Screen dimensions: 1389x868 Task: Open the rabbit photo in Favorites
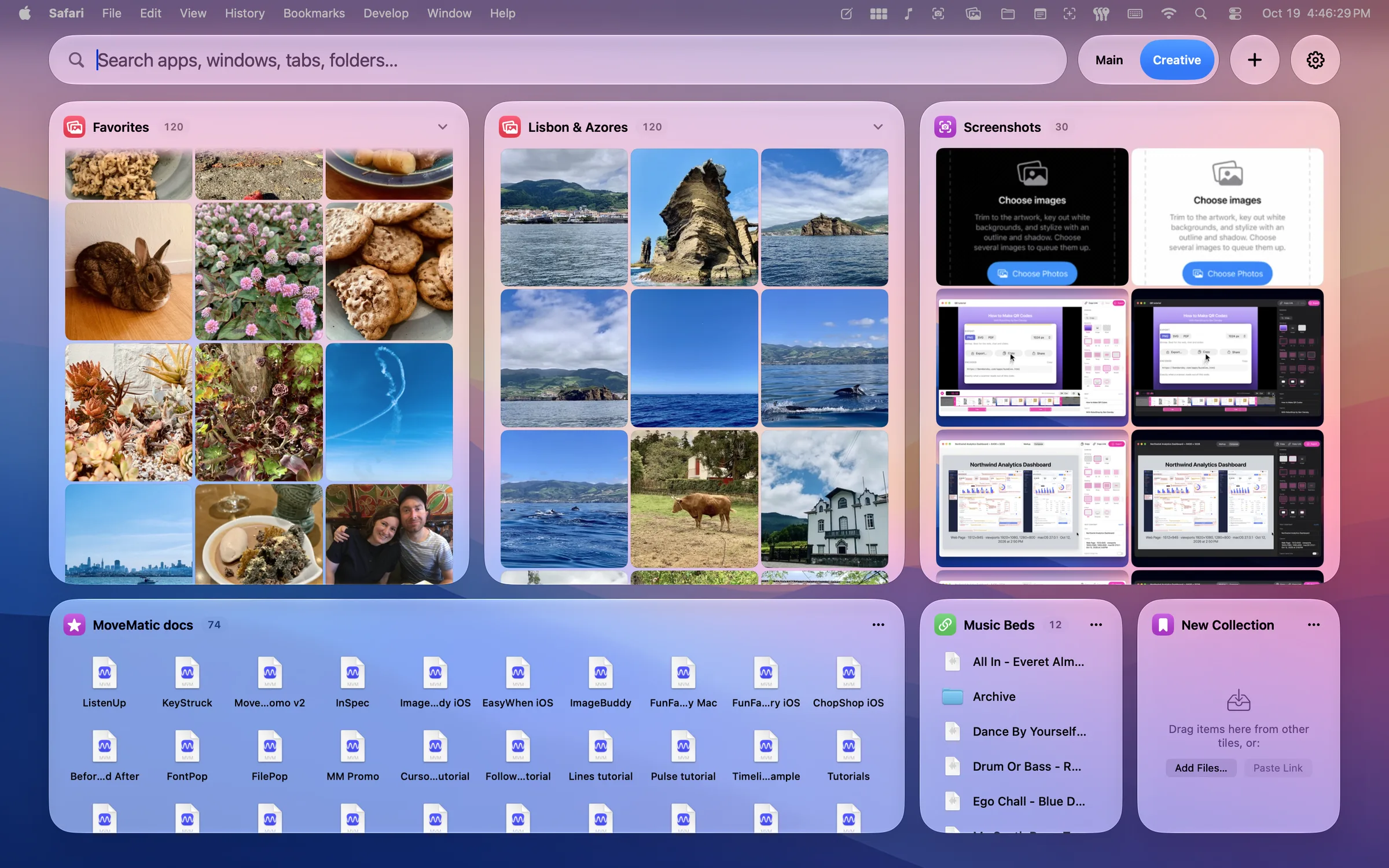click(x=128, y=271)
